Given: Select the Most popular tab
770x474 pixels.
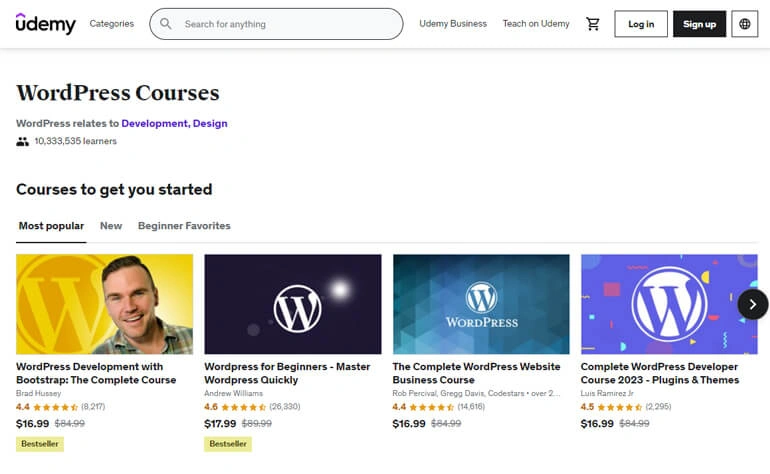Looking at the screenshot, I should point(51,226).
